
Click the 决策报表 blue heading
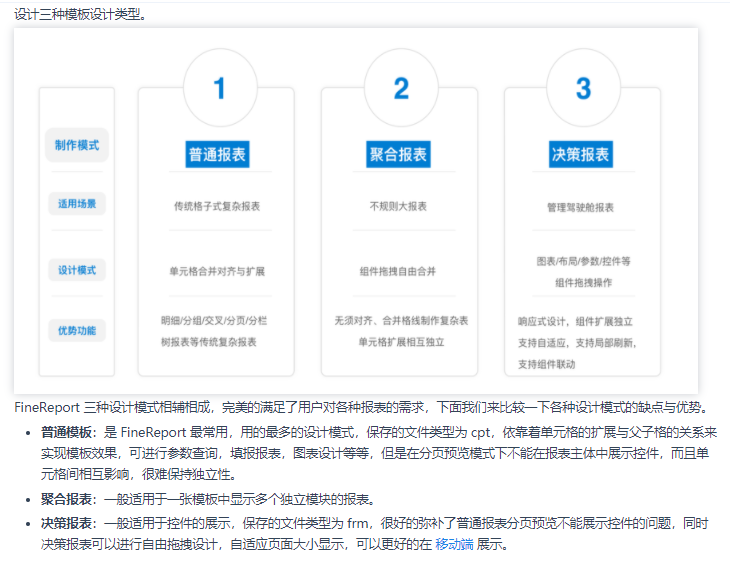[581, 154]
